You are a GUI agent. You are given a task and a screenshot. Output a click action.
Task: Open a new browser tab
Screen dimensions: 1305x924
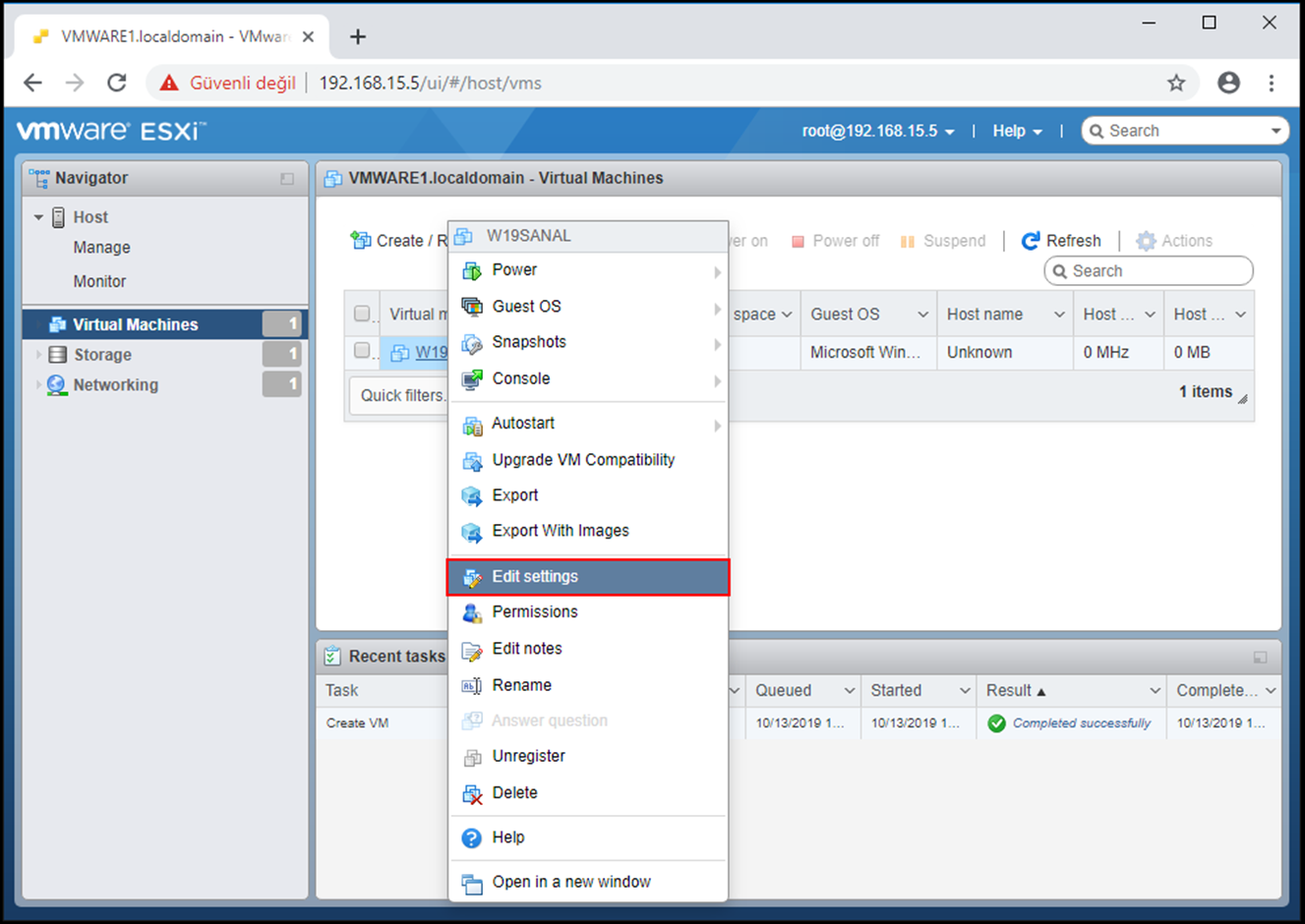click(x=358, y=36)
